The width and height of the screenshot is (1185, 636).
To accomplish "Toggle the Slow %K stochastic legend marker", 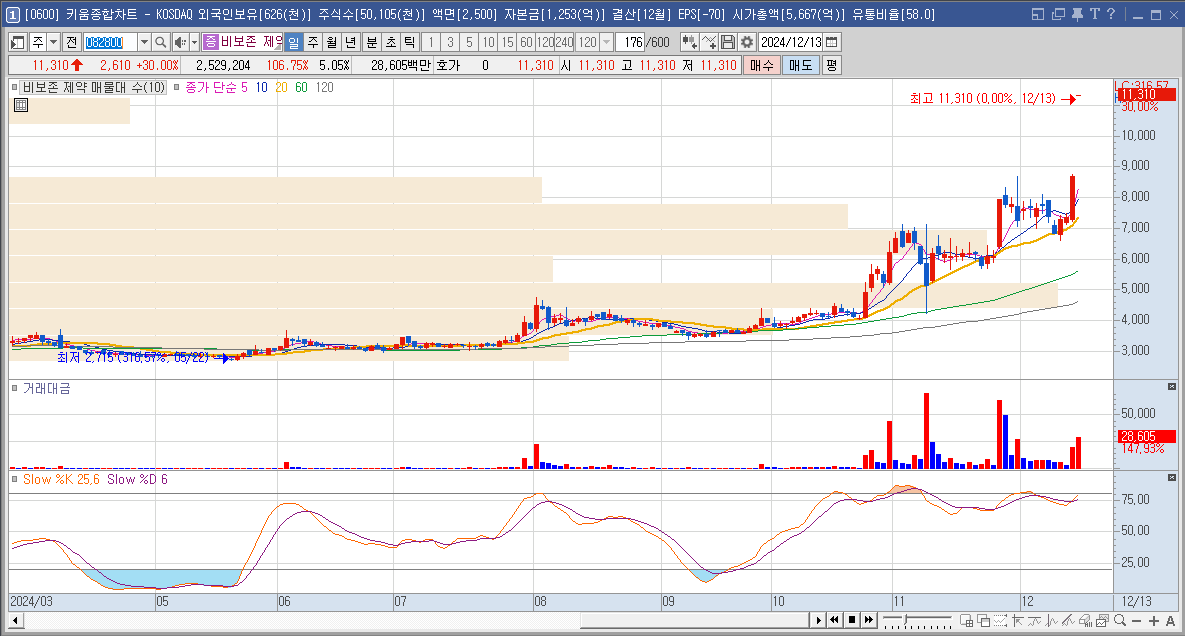I will coord(14,480).
